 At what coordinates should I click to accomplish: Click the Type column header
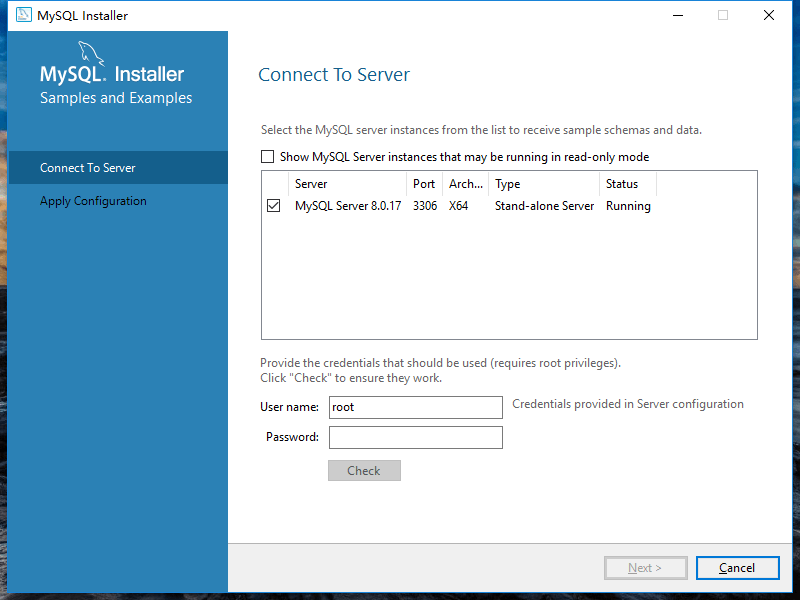544,184
